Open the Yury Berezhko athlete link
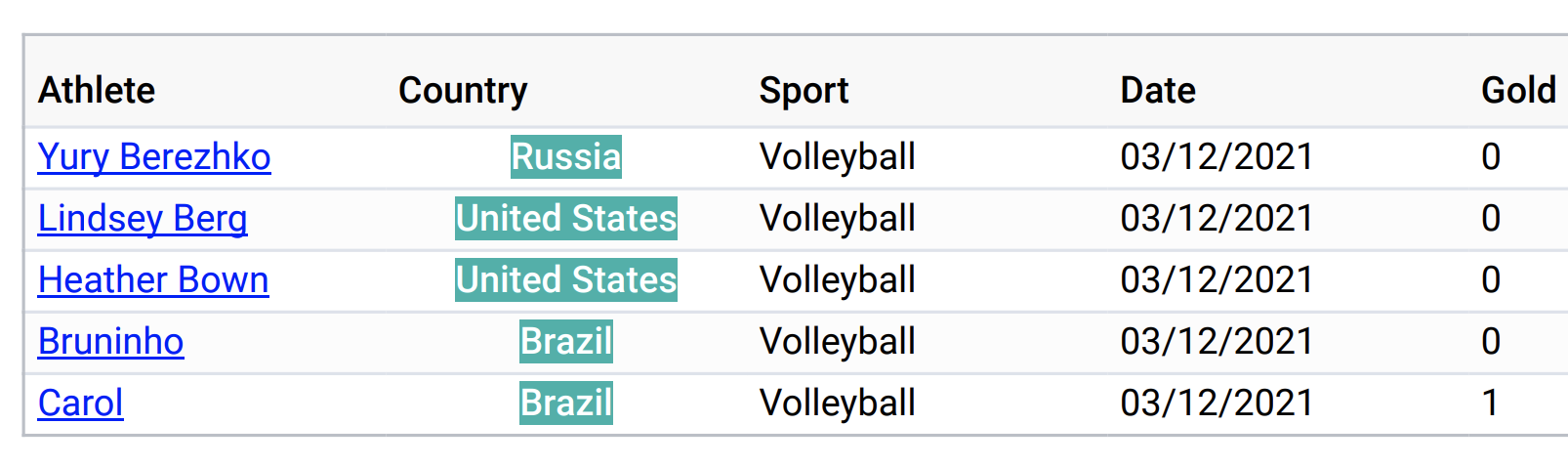 tap(154, 157)
